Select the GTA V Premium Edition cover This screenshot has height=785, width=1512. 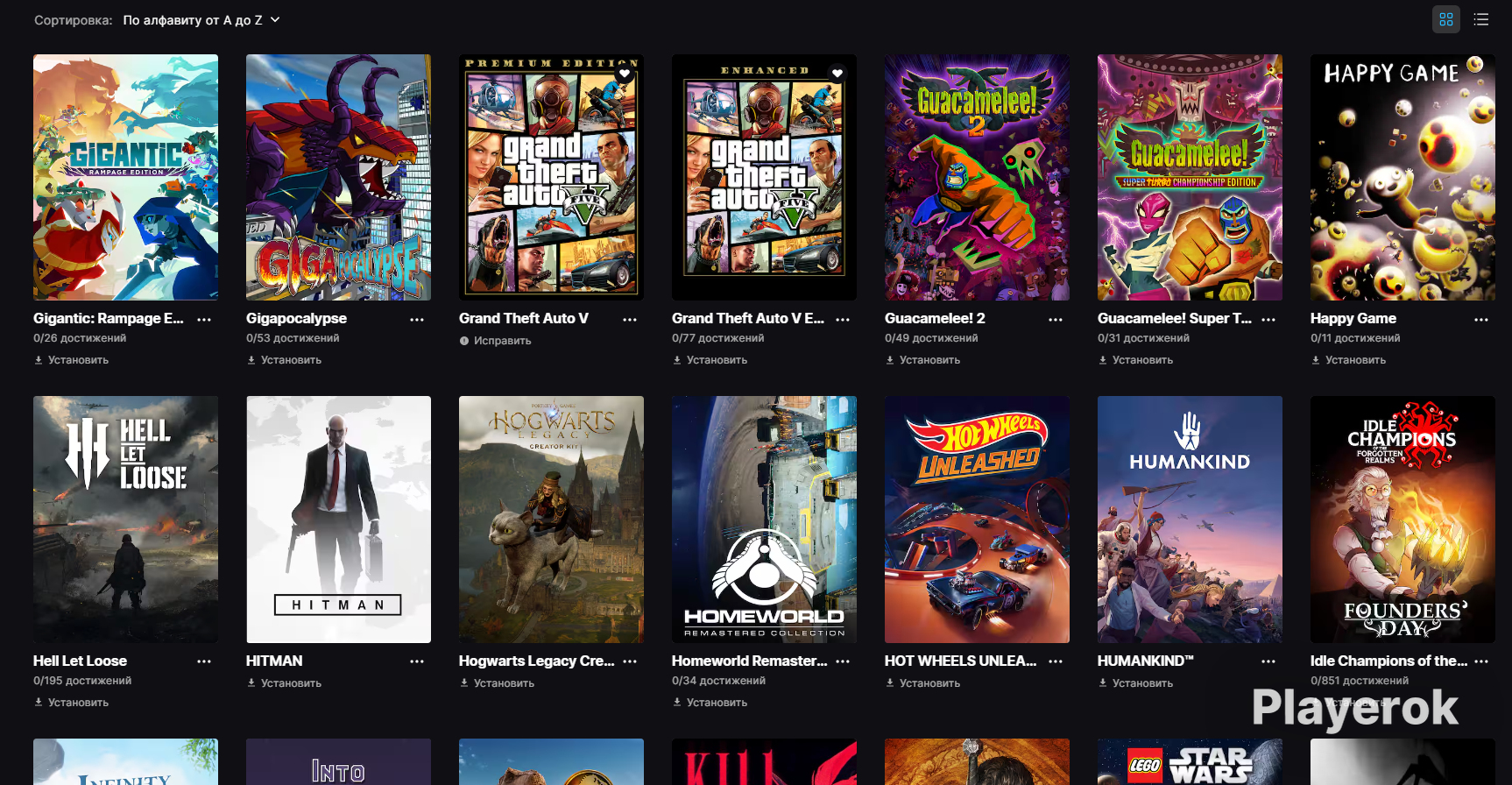pos(551,178)
